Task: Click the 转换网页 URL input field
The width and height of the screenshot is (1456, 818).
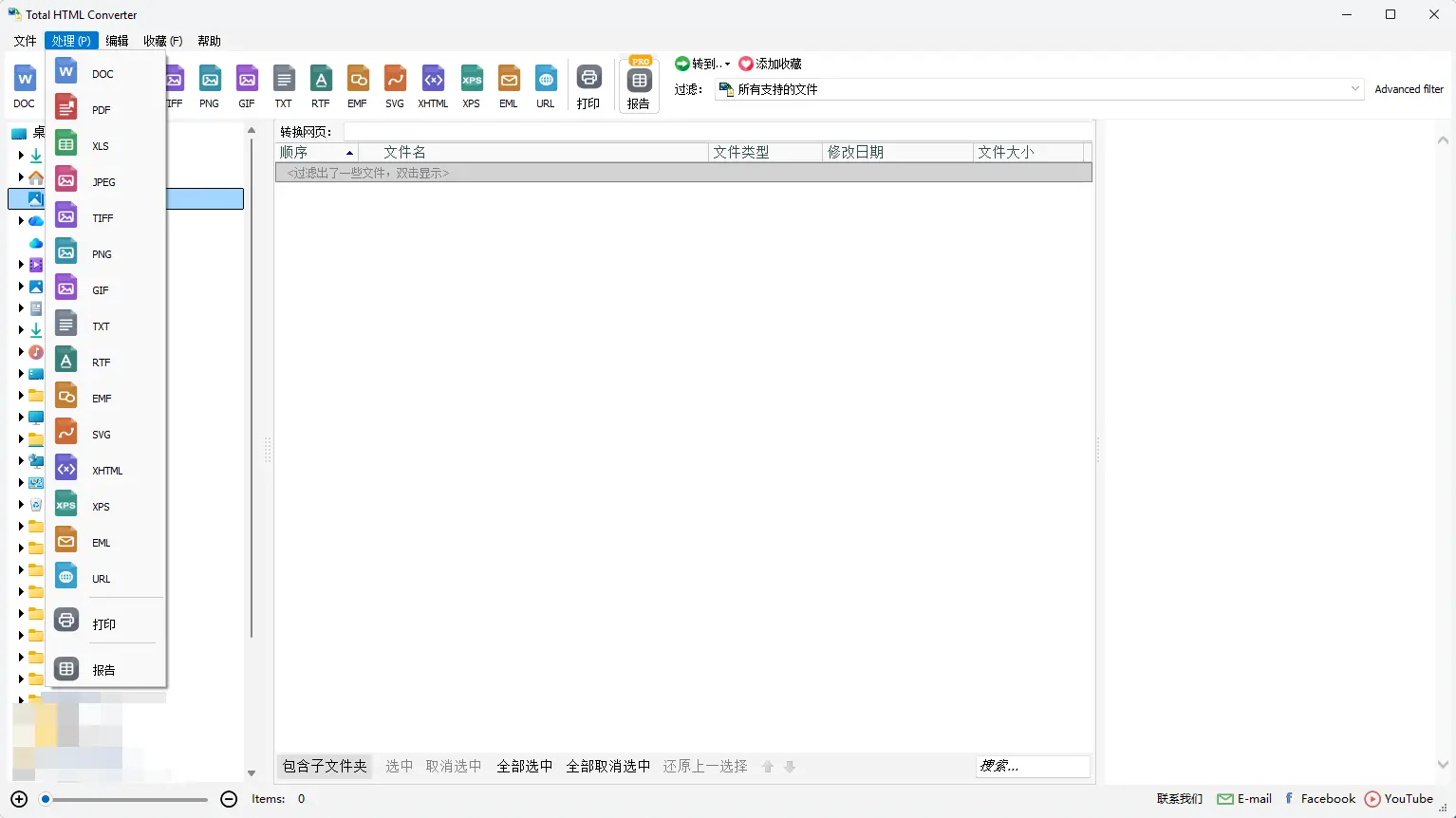Action: (719, 132)
